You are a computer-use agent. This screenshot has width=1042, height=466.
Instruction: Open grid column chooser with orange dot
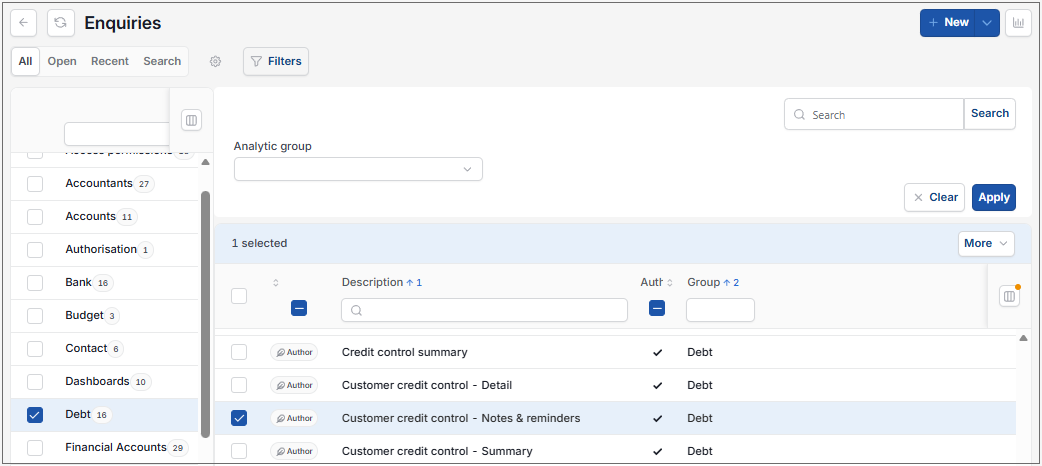1009,296
